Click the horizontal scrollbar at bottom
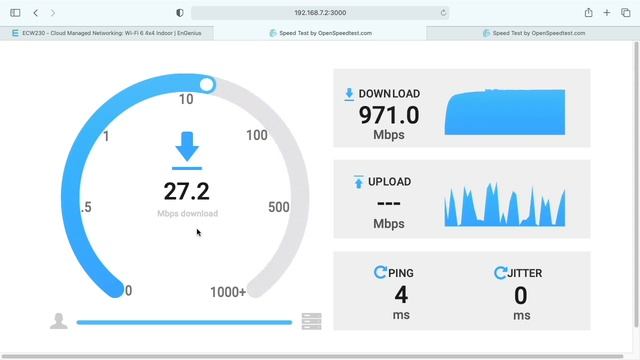640x360 pixels. 312,356
